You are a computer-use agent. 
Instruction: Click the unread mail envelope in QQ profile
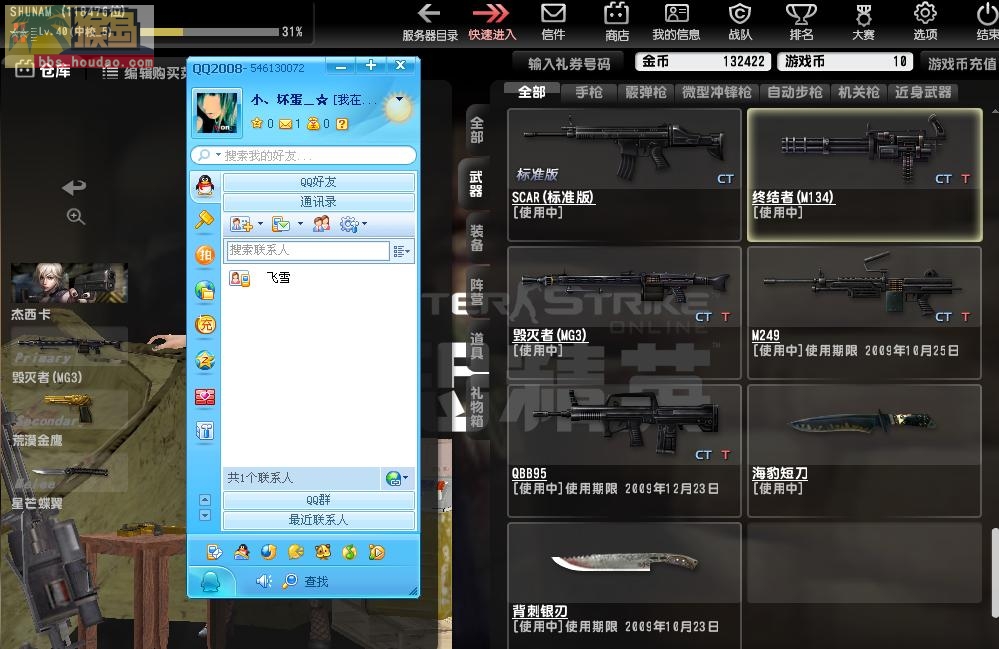point(285,124)
